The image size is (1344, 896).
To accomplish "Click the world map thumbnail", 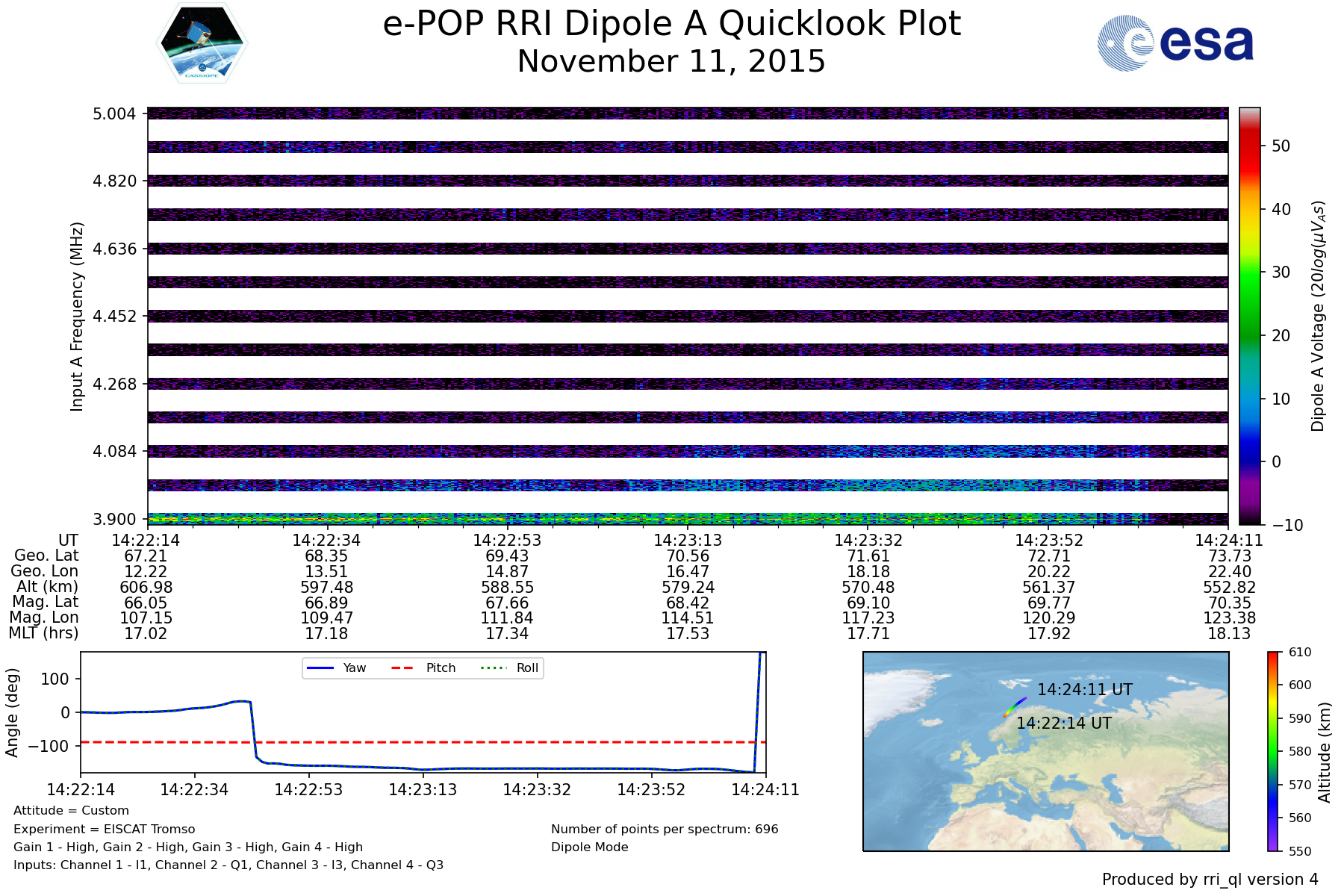I will [x=1045, y=784].
